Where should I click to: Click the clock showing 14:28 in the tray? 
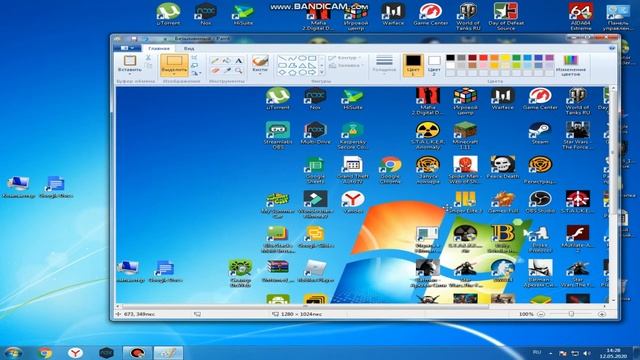613,353
